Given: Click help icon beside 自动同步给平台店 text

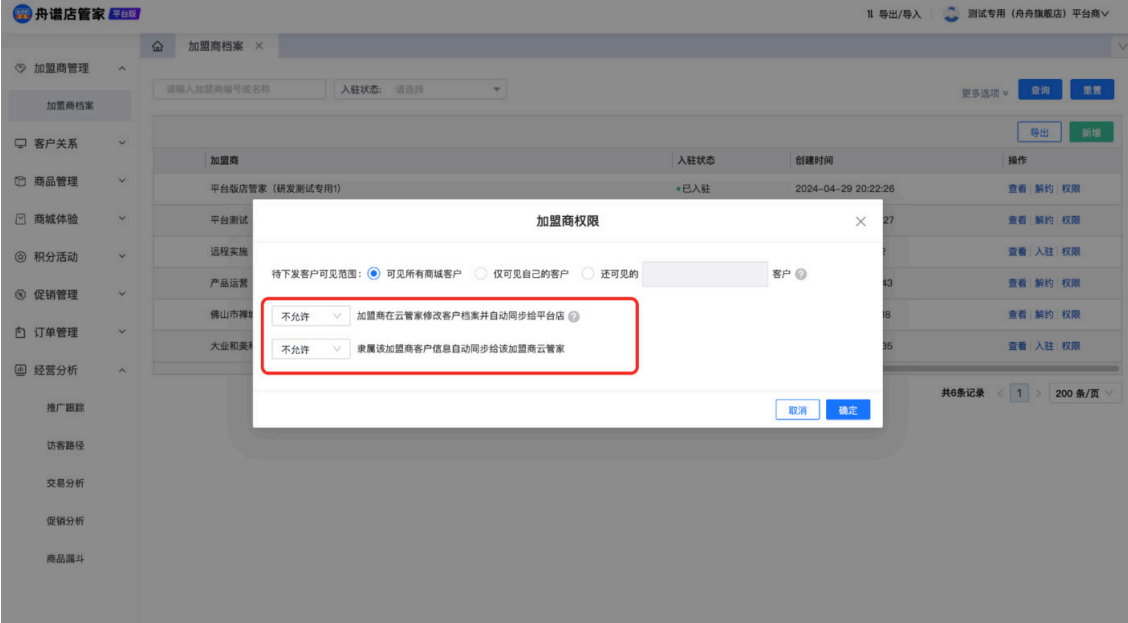Looking at the screenshot, I should click(573, 317).
